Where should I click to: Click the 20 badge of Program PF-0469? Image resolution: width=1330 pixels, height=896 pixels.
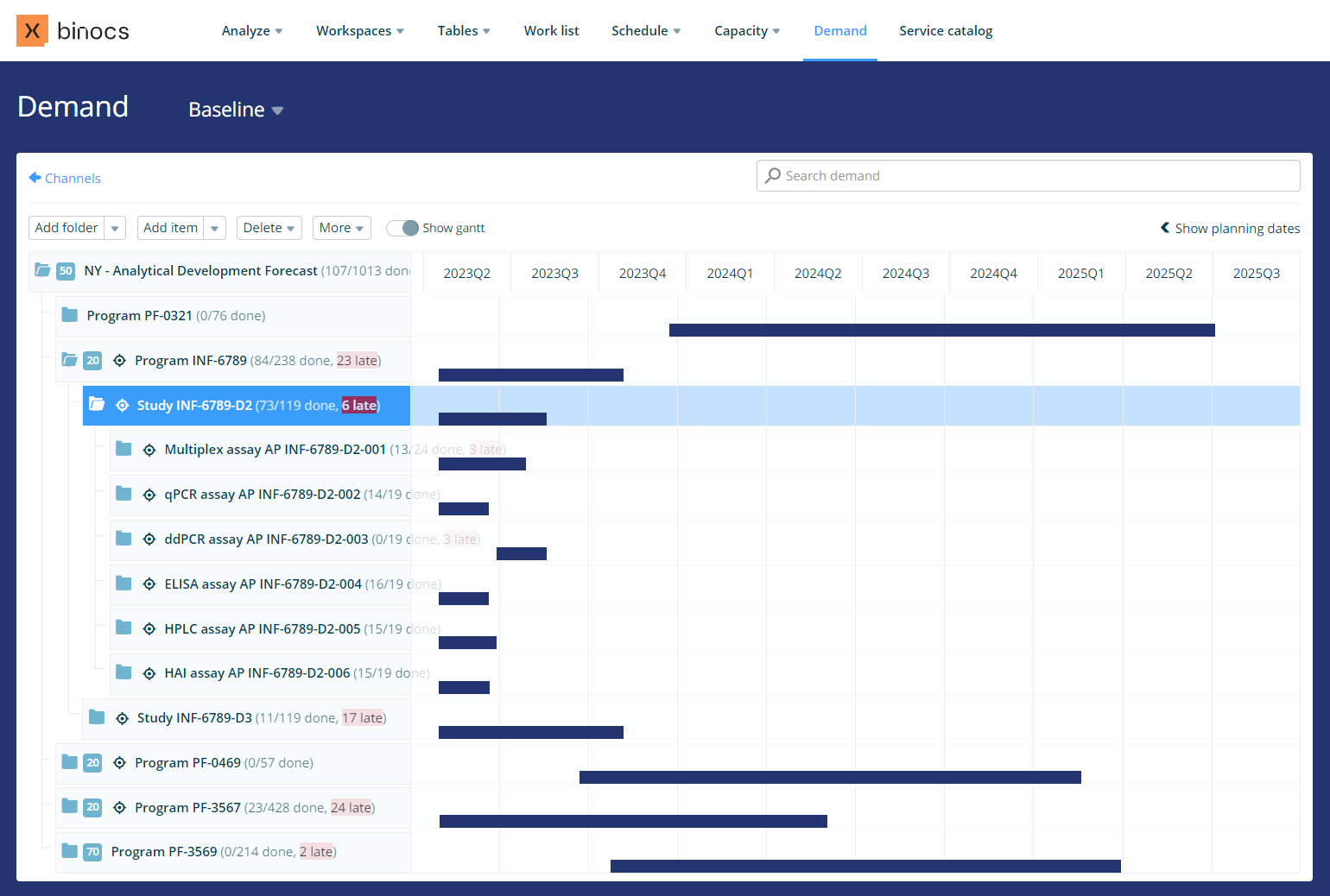pos(92,763)
